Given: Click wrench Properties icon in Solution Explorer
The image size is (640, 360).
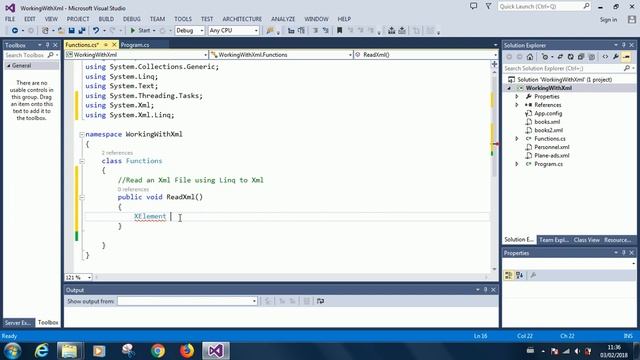Looking at the screenshot, I should point(616,57).
